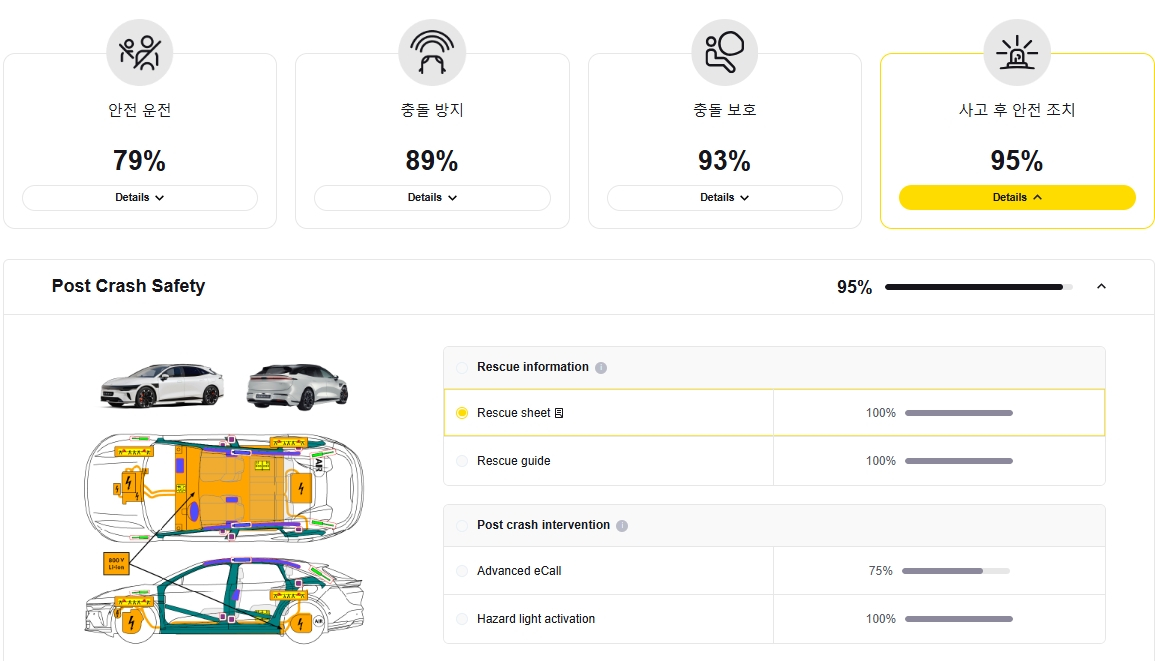Open the rear-view car photo thumbnail
Viewport: 1155px width, 661px height.
tap(298, 387)
